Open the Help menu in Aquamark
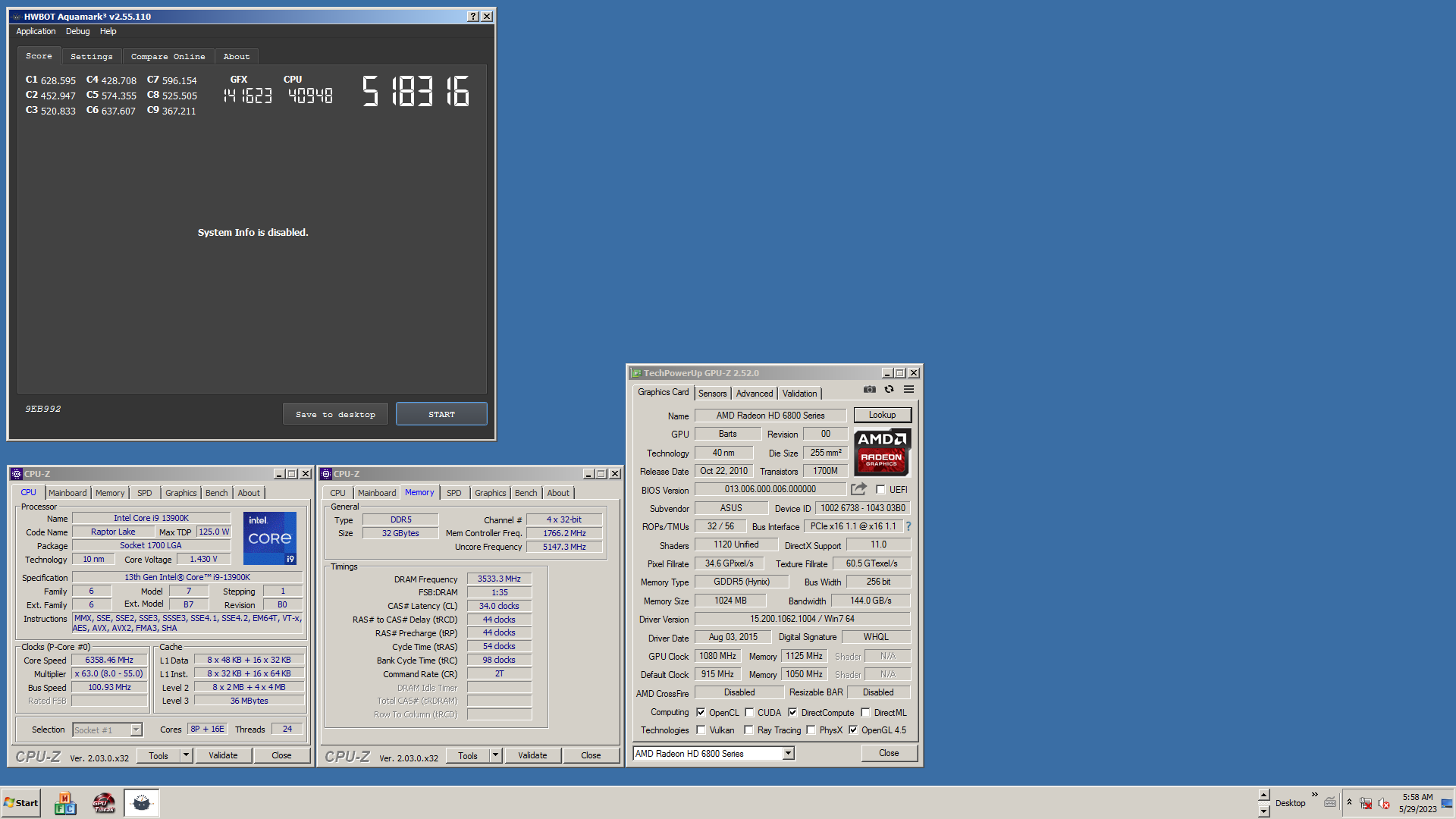 [x=108, y=31]
